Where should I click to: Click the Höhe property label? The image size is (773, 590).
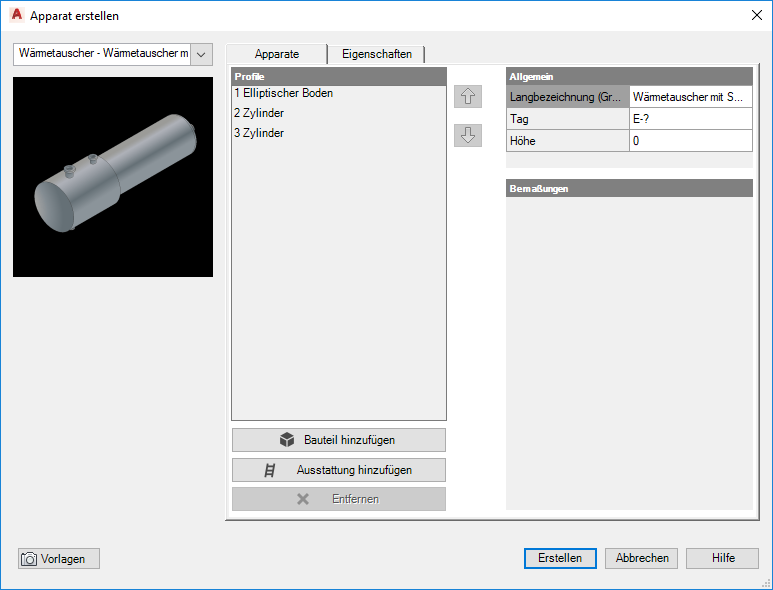pyautogui.click(x=567, y=140)
